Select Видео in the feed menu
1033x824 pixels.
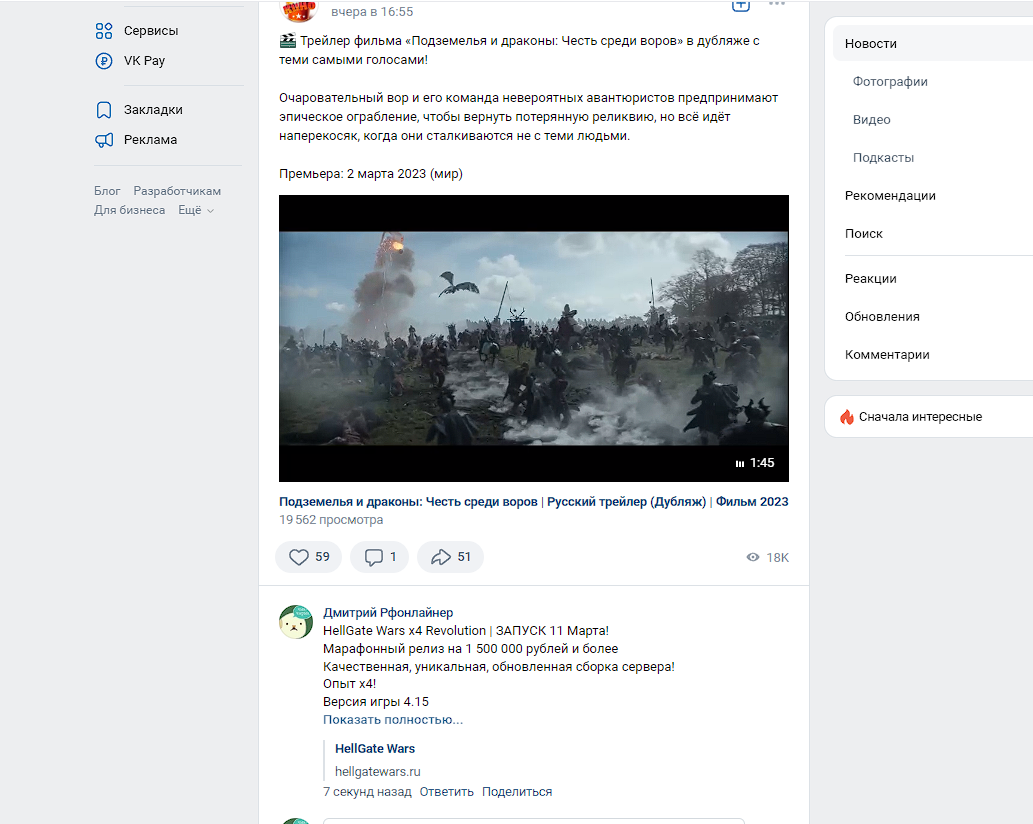[872, 120]
